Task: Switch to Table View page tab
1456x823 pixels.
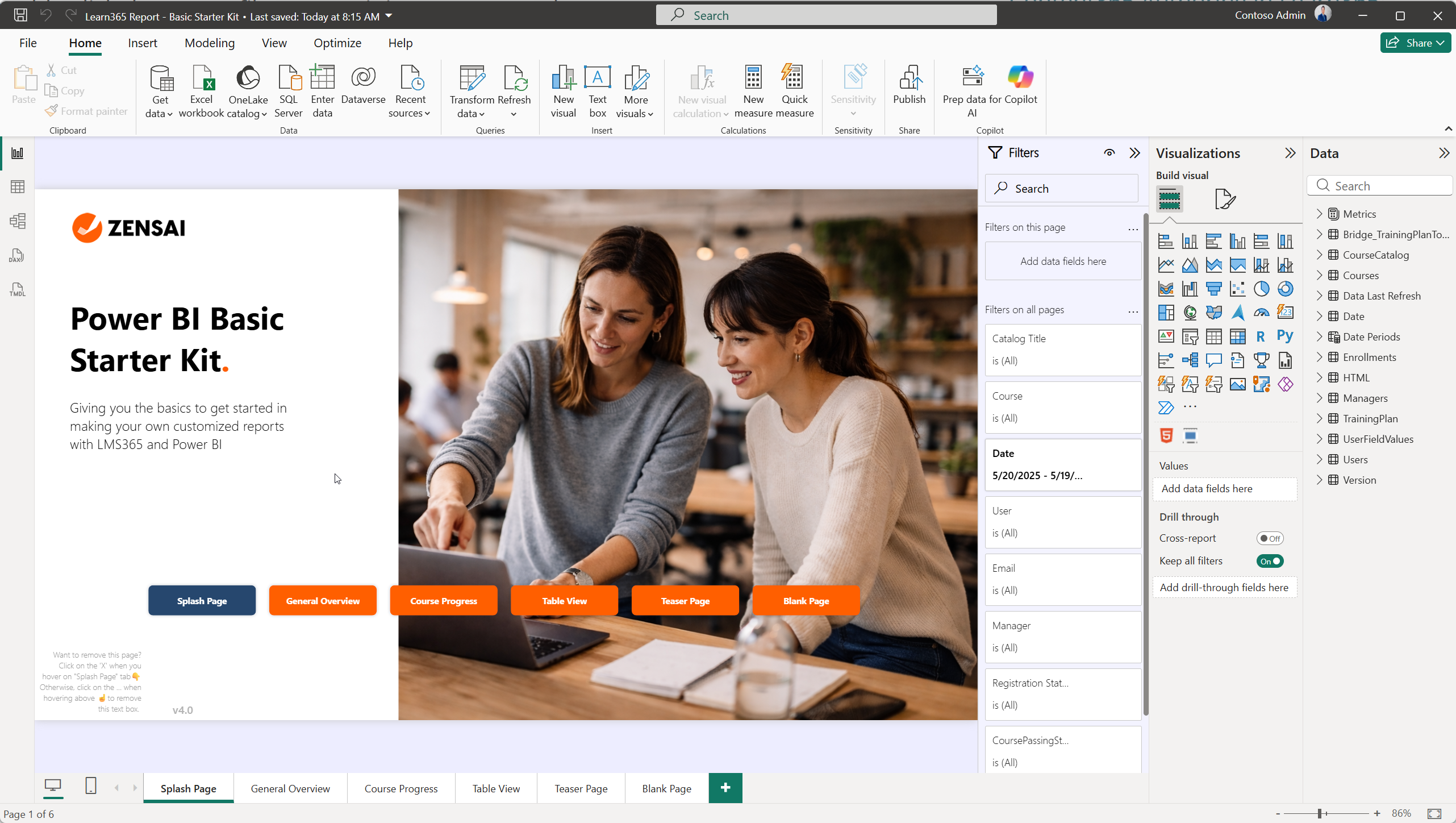Action: [496, 788]
